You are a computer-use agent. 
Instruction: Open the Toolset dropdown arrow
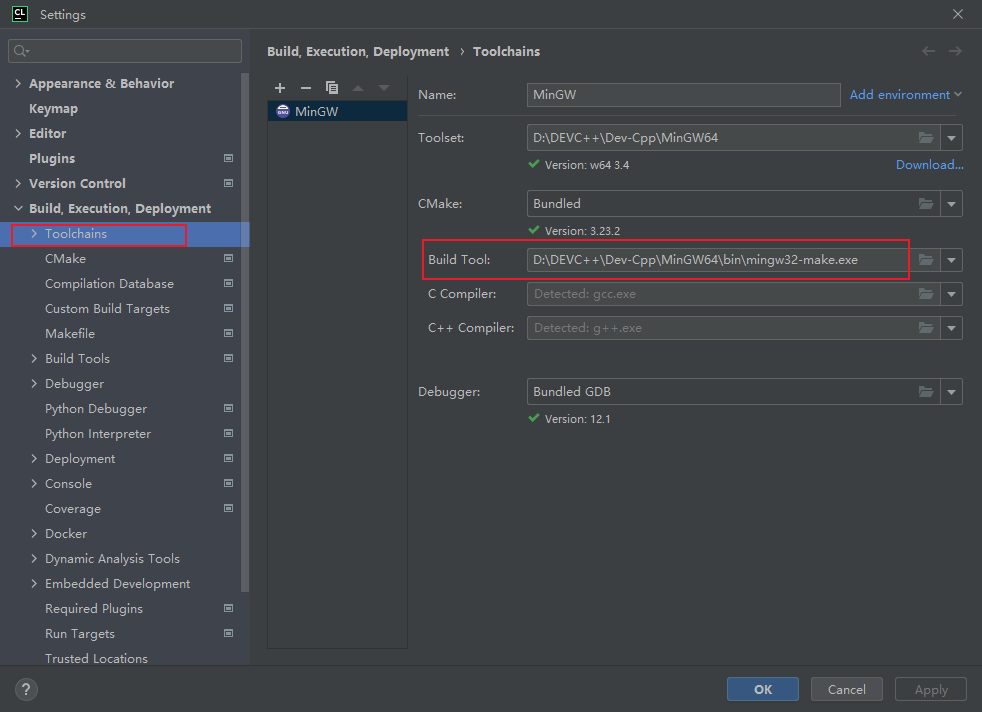952,138
